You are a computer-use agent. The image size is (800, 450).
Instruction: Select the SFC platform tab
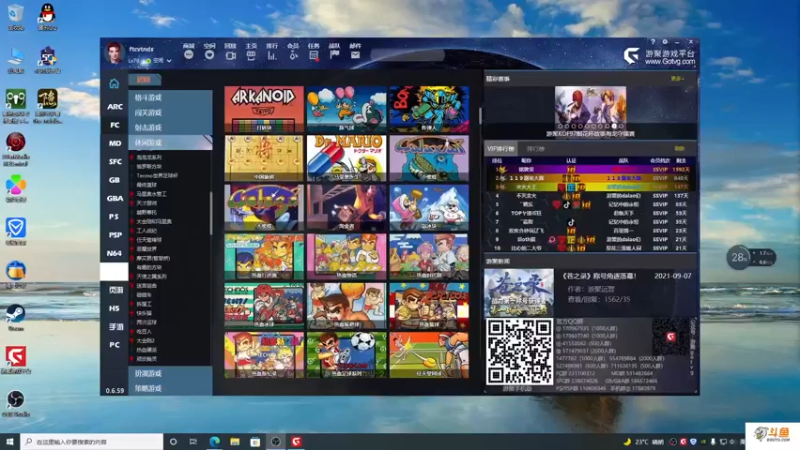pos(115,162)
